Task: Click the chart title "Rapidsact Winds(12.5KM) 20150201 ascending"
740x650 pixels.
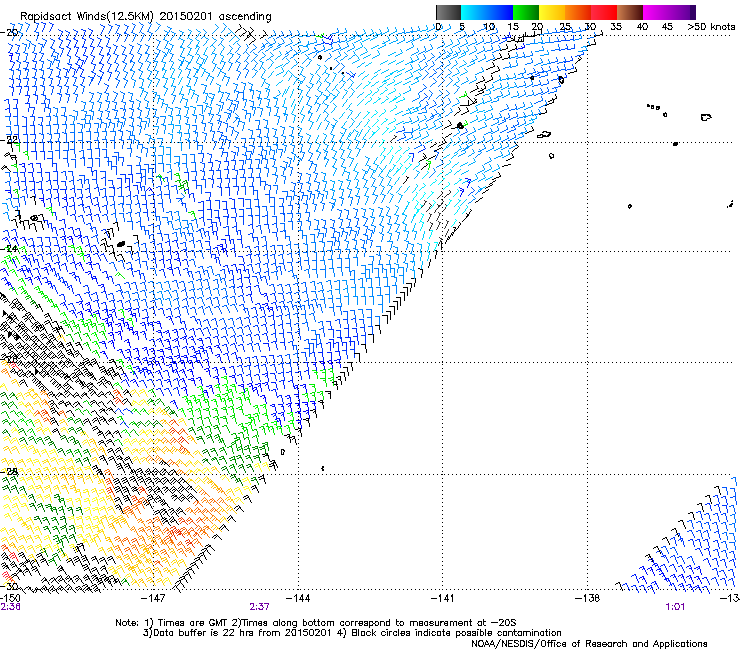Action: click(x=146, y=17)
